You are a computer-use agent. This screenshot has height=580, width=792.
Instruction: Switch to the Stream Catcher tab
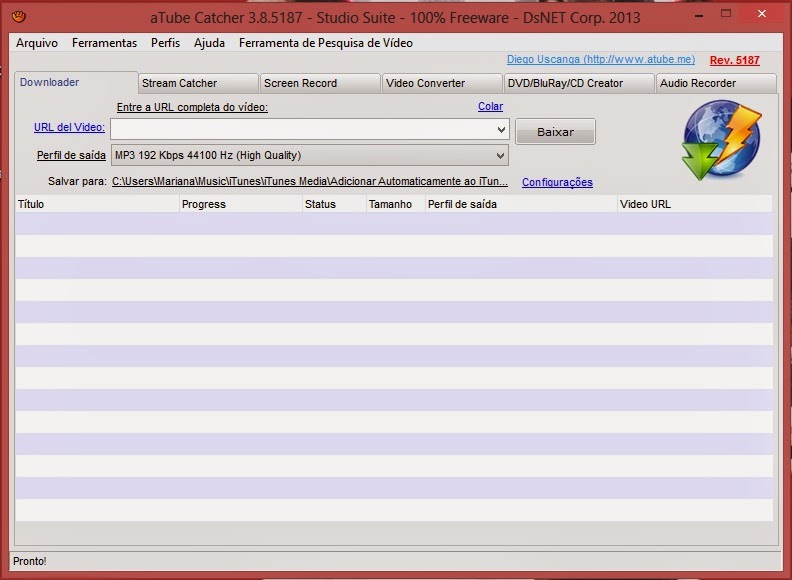pos(199,83)
